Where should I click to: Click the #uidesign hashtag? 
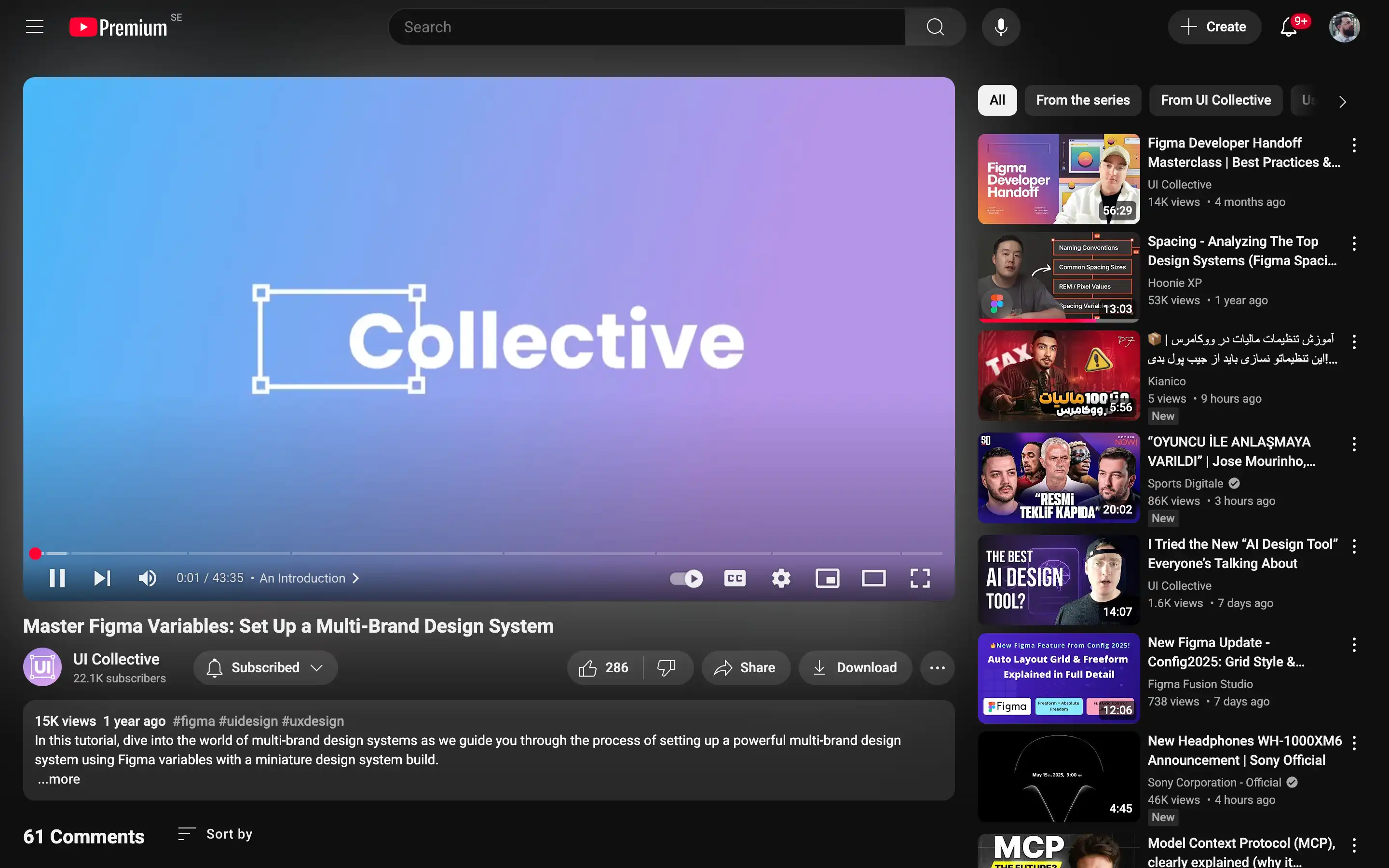248,721
